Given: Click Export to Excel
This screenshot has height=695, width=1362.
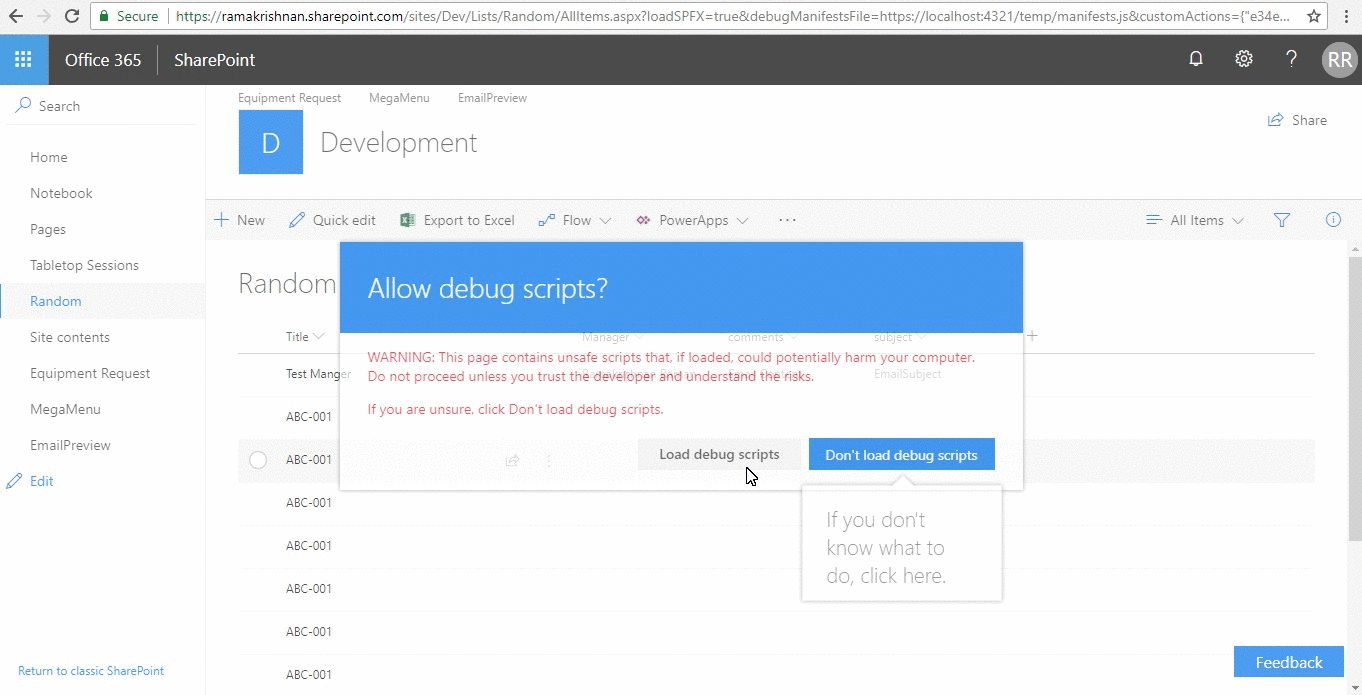Looking at the screenshot, I should coord(457,220).
